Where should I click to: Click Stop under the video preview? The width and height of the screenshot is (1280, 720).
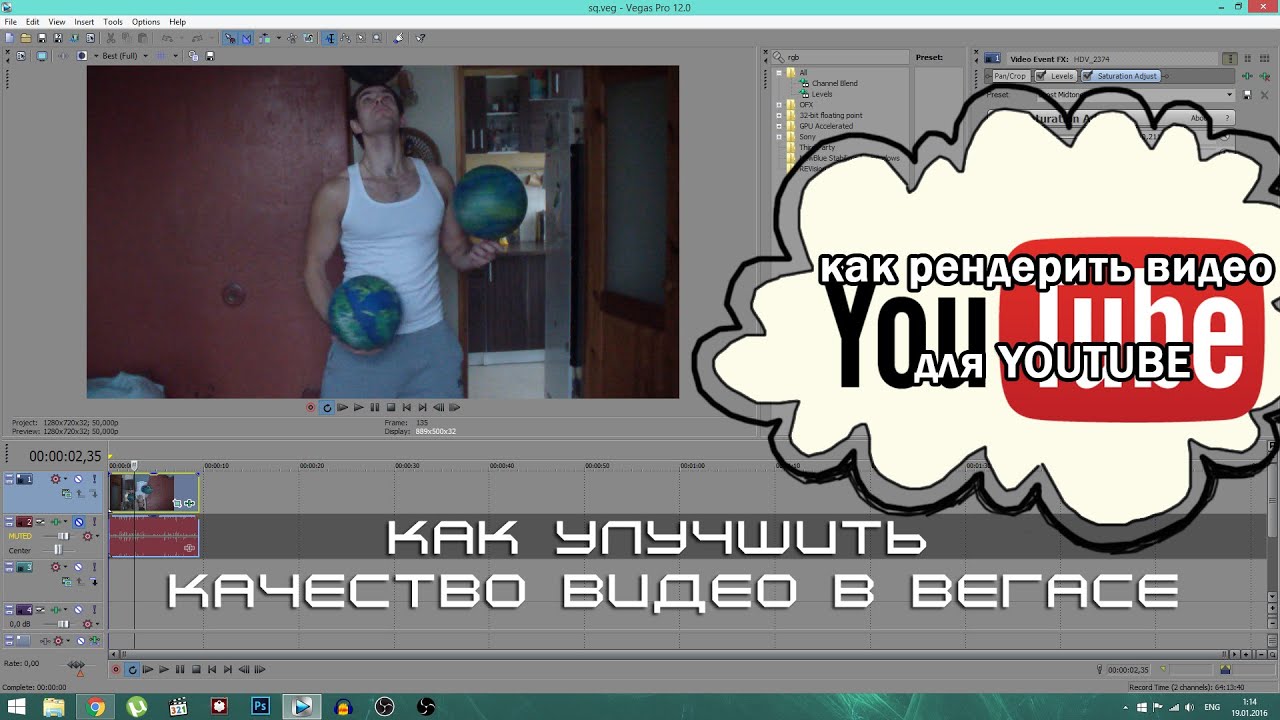pyautogui.click(x=390, y=407)
